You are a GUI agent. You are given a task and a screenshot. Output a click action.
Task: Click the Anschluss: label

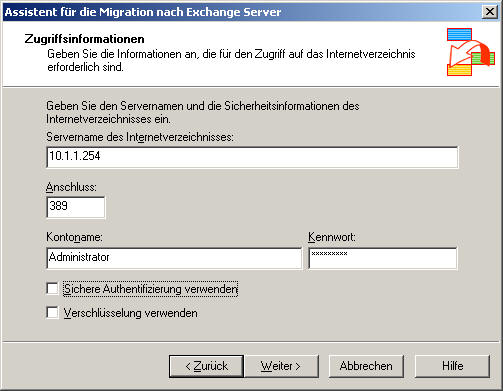[x=71, y=187]
